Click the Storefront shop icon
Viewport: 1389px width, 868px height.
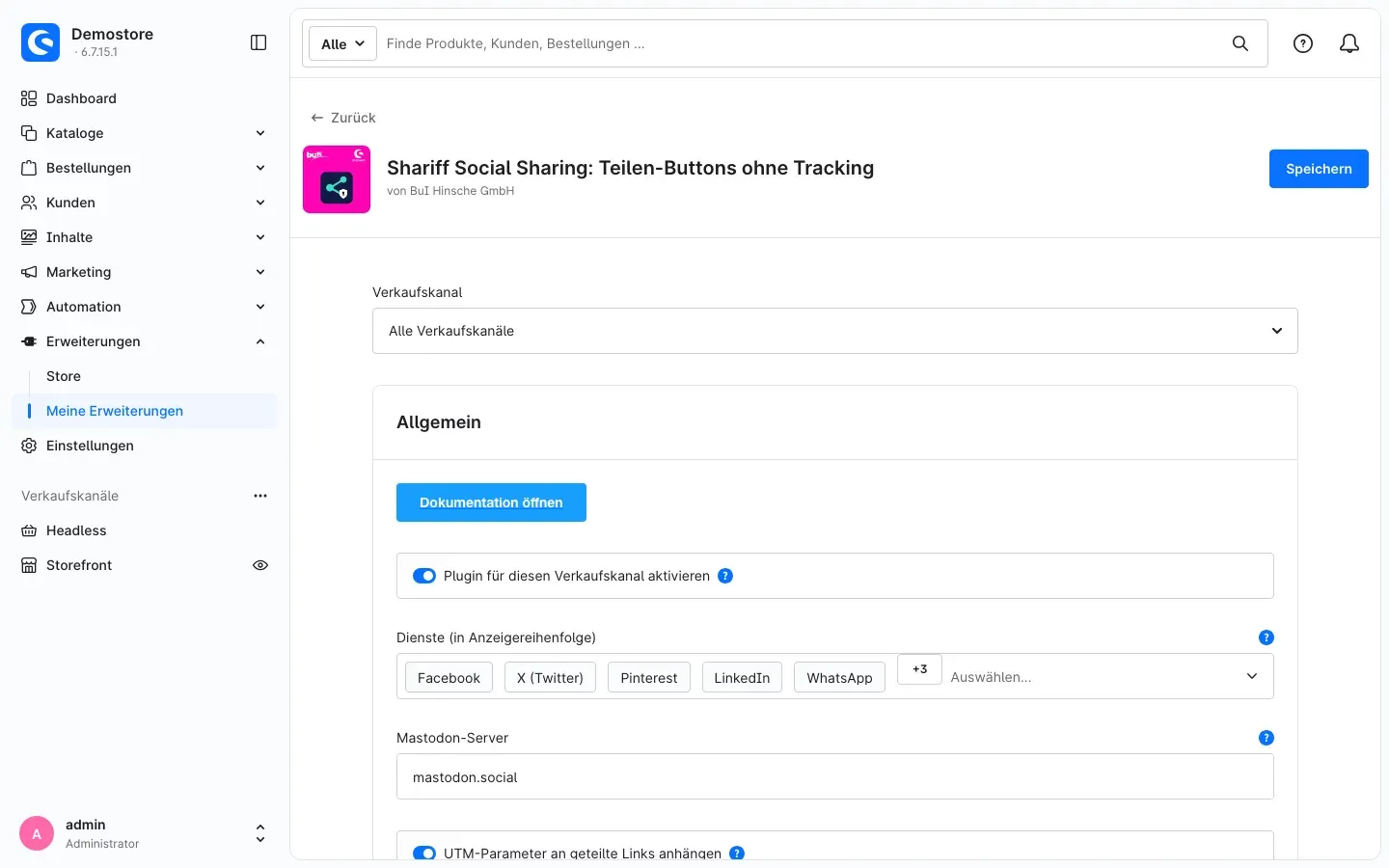coord(29,565)
